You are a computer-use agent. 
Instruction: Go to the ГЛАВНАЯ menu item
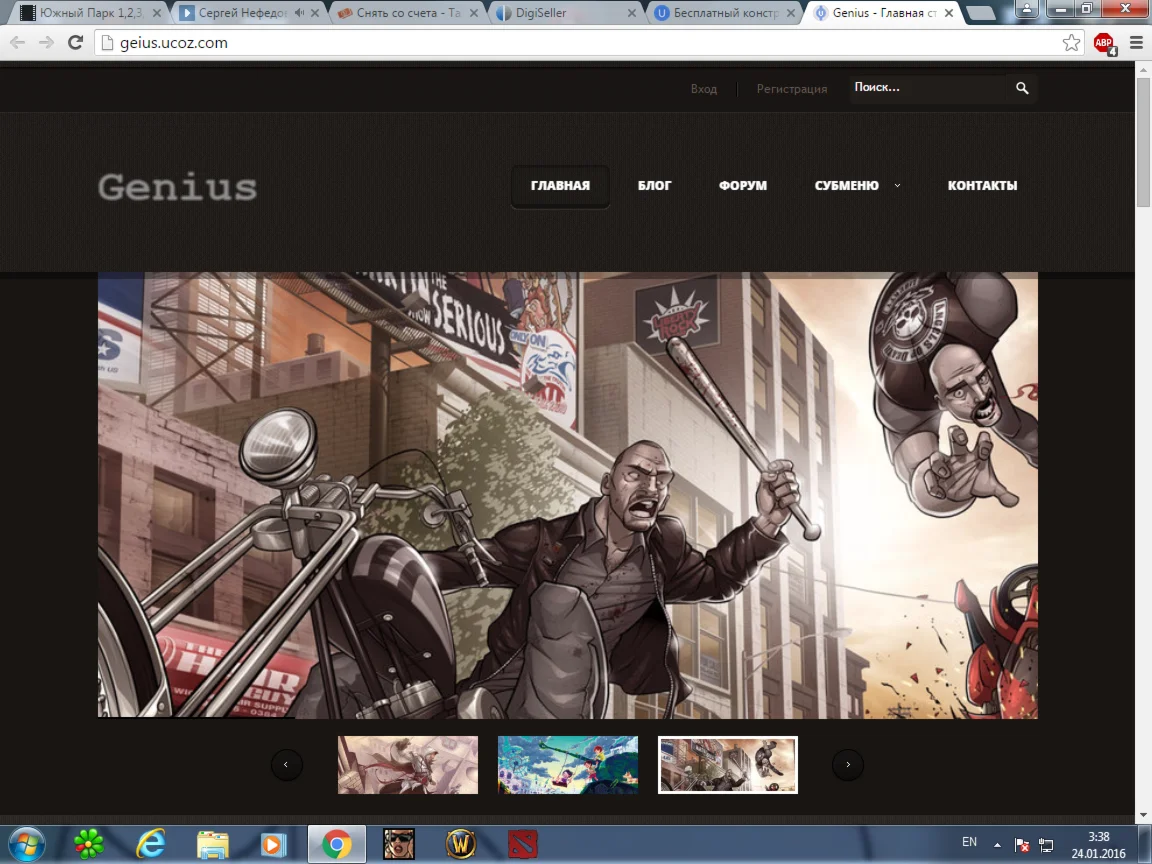click(x=561, y=186)
